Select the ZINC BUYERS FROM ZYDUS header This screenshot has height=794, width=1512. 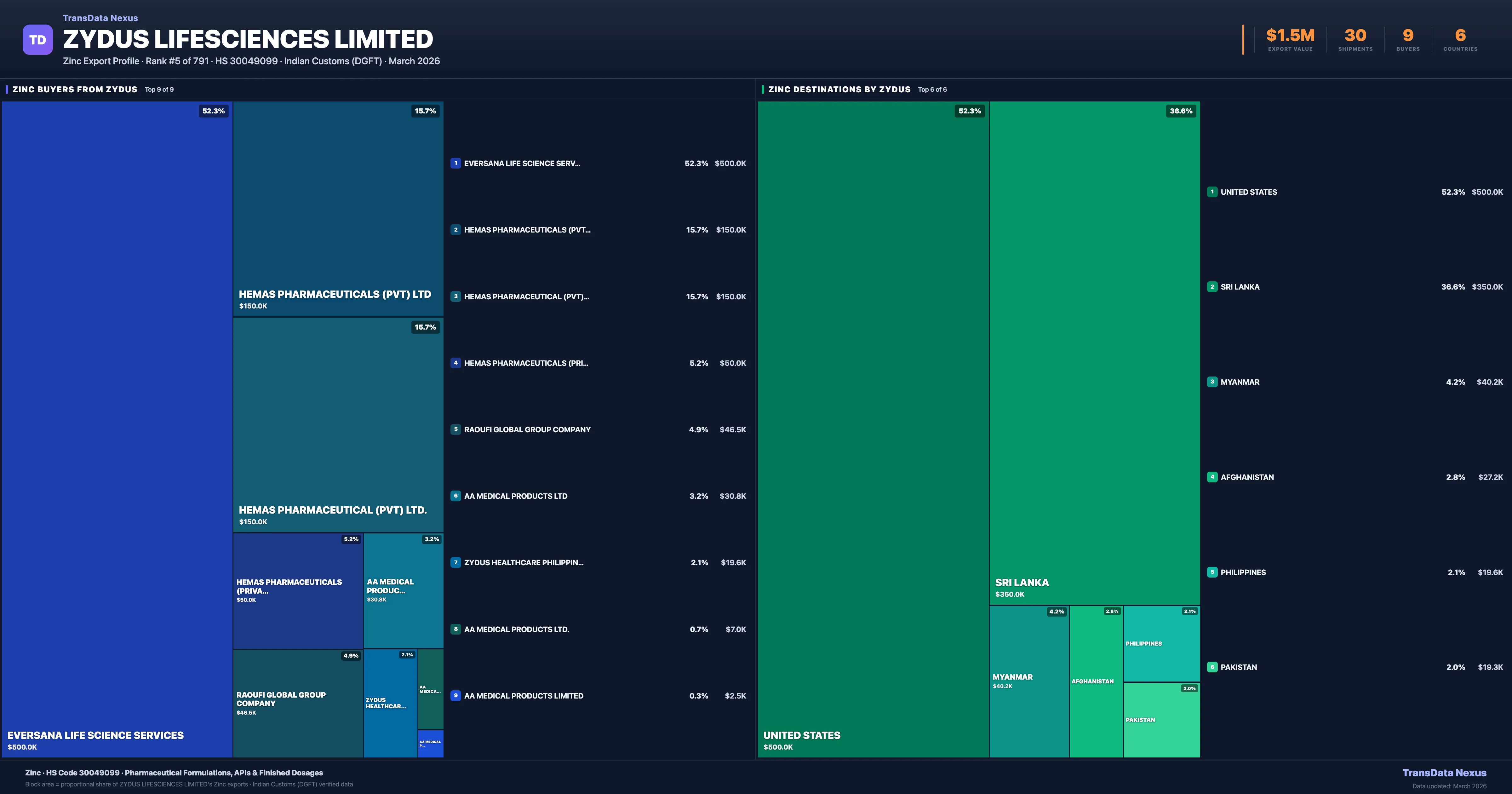(x=75, y=89)
